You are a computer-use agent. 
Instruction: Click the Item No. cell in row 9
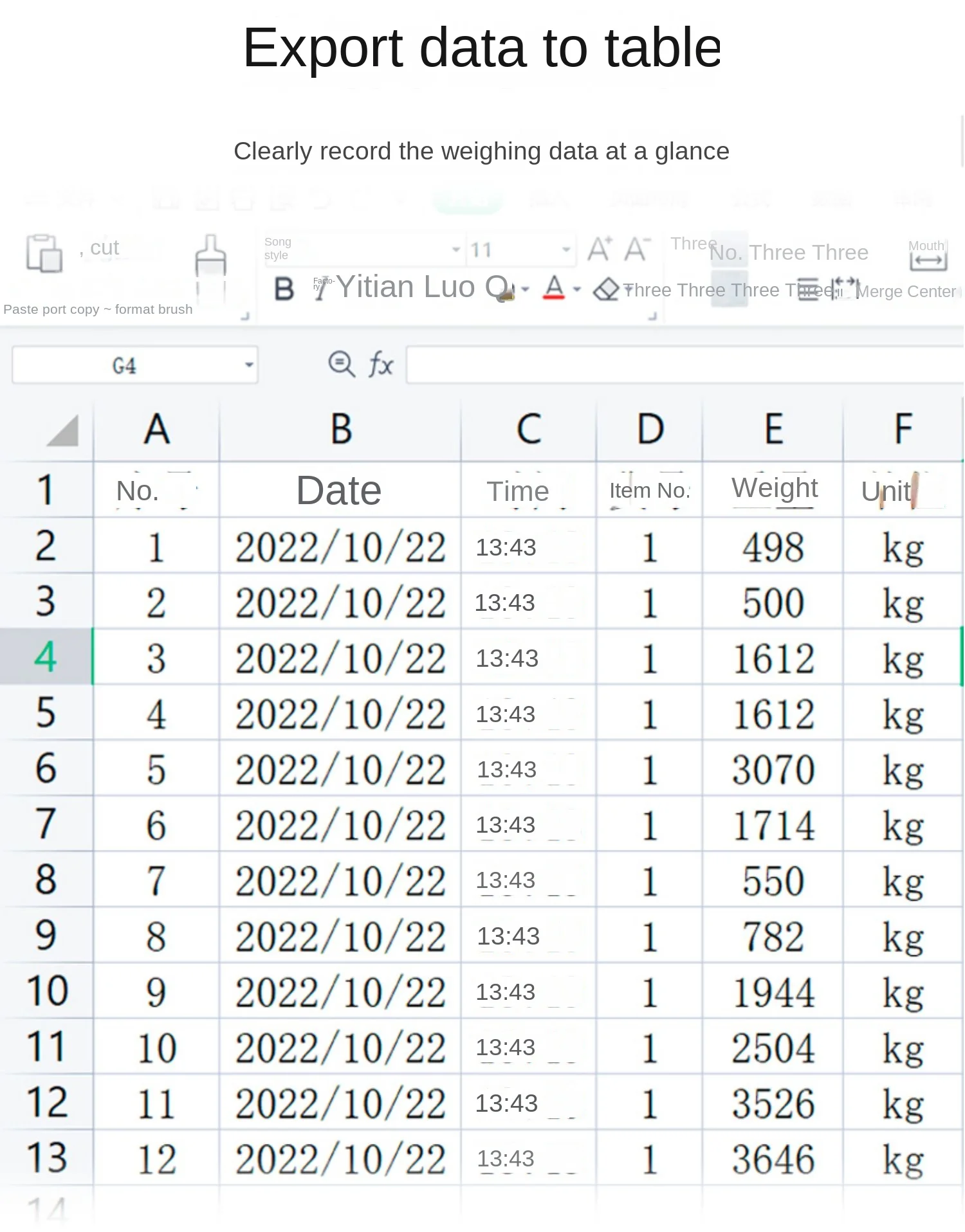[x=650, y=936]
